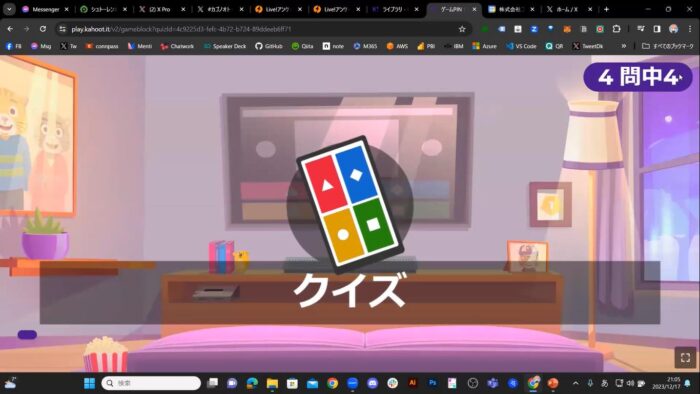Open VS Code bookmark
Image resolution: width=700 pixels, height=394 pixels.
click(x=521, y=46)
